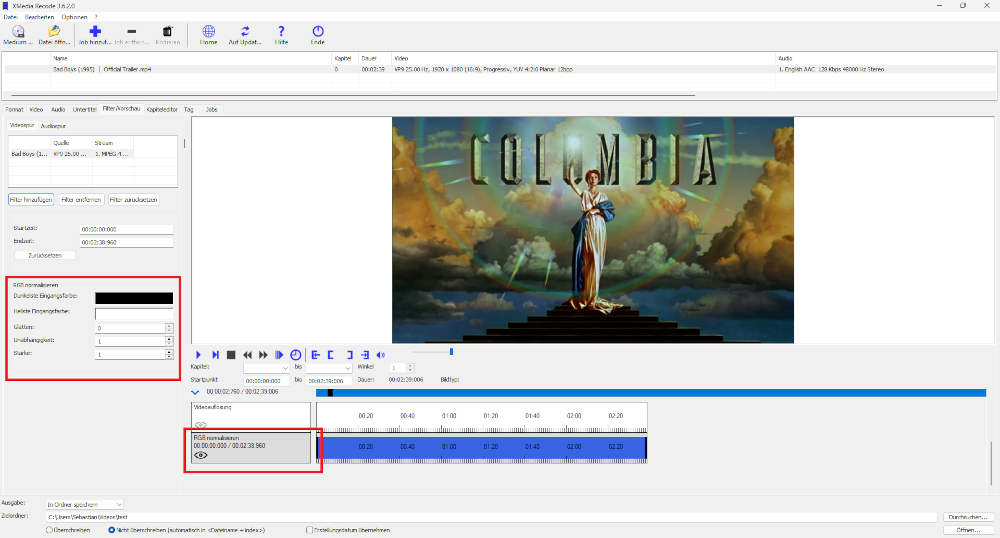Open the Ausgabe dropdown set to In Ordner speichern
This screenshot has width=1000, height=538.
(85, 504)
